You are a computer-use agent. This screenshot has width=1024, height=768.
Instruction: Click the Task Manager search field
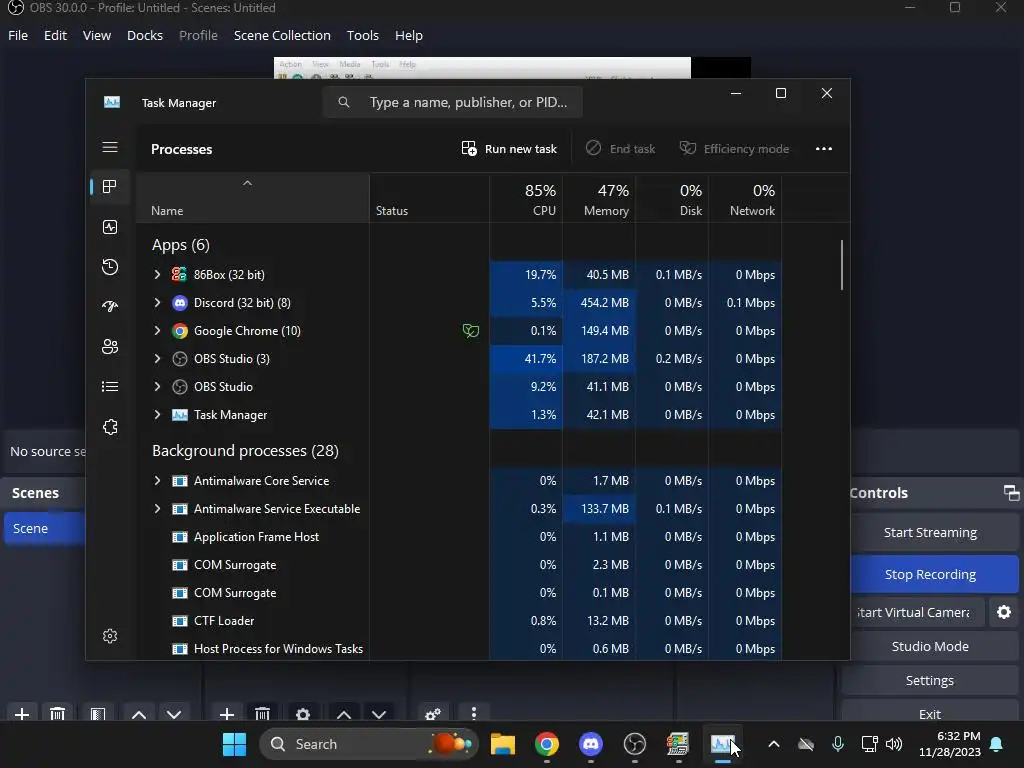(x=453, y=103)
